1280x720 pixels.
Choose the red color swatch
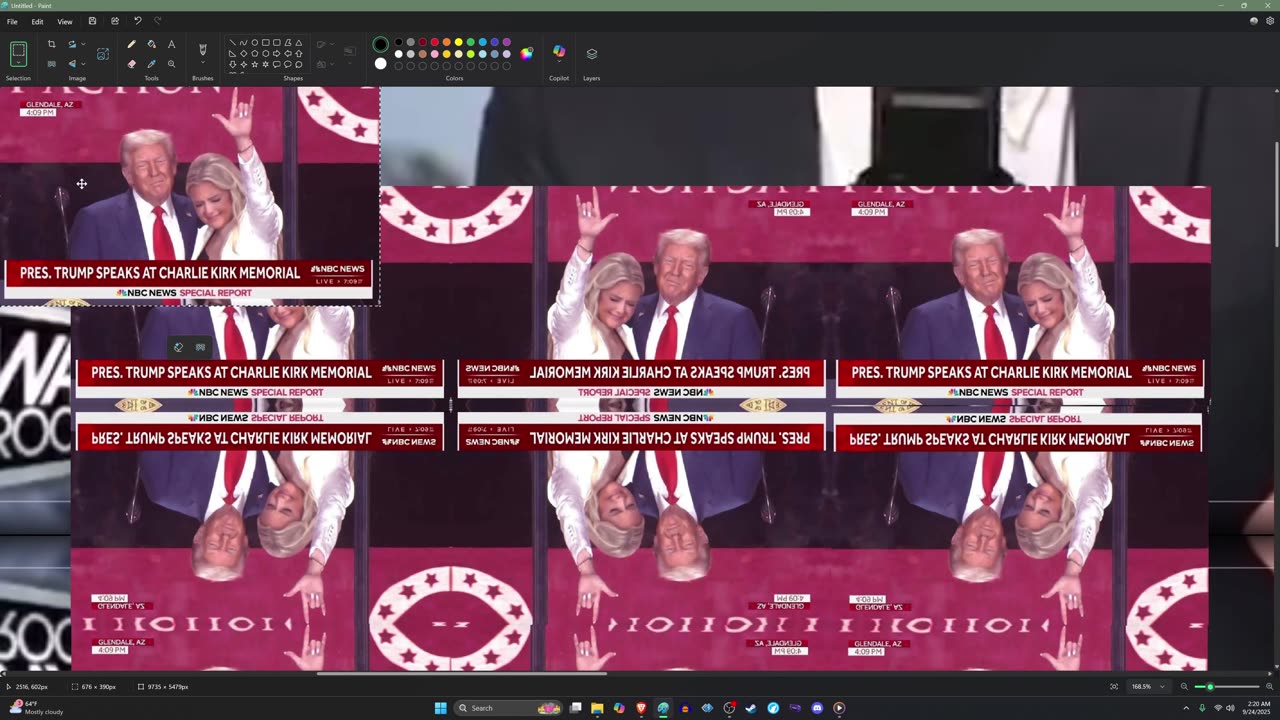coord(434,42)
